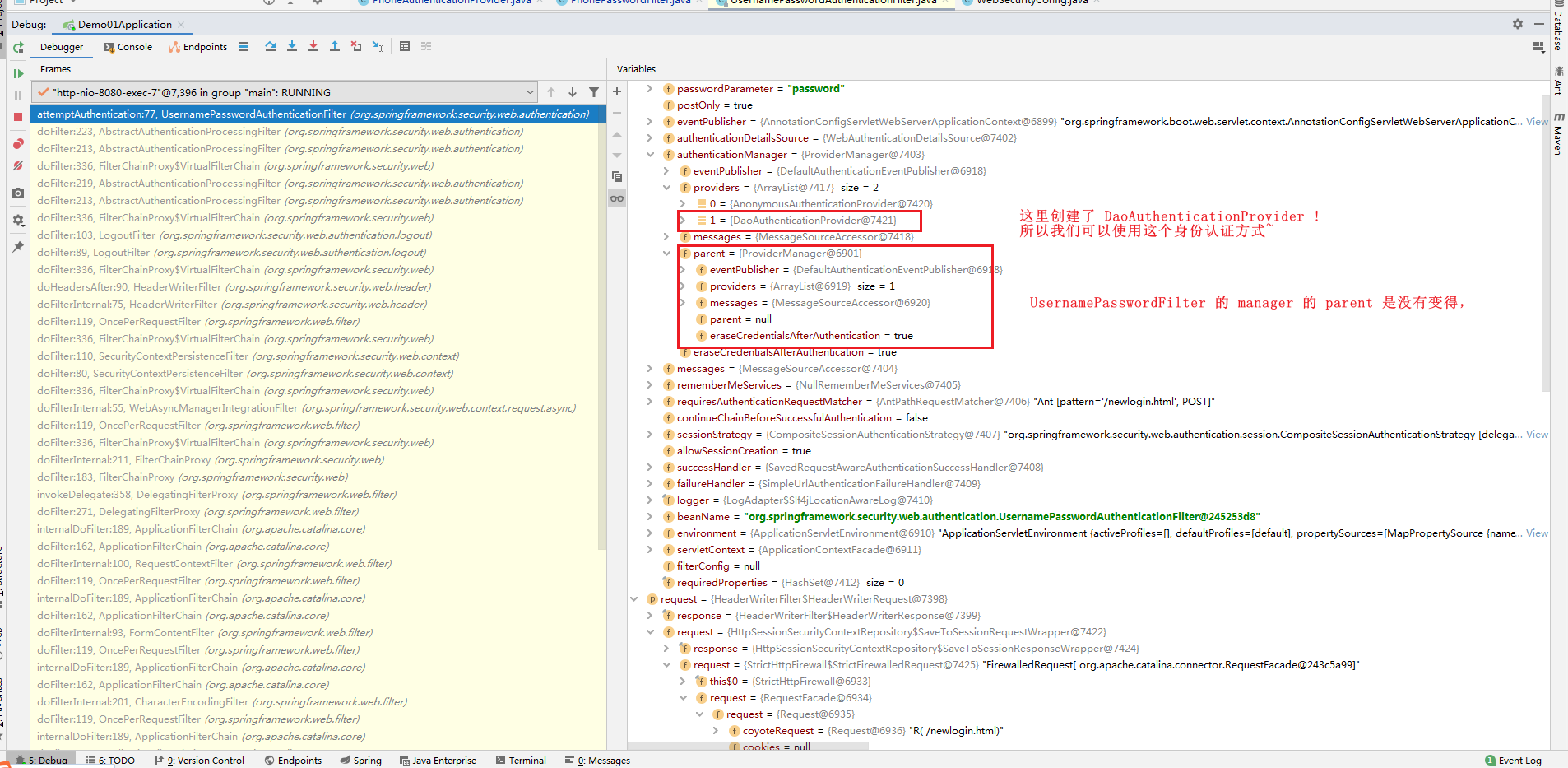Open the debugger settings gear

click(x=18, y=220)
